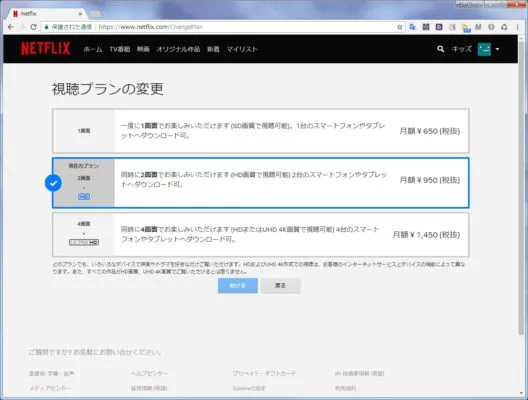Open the ヘルプセンター footer link
Image resolution: width=528 pixels, height=400 pixels.
click(x=149, y=373)
